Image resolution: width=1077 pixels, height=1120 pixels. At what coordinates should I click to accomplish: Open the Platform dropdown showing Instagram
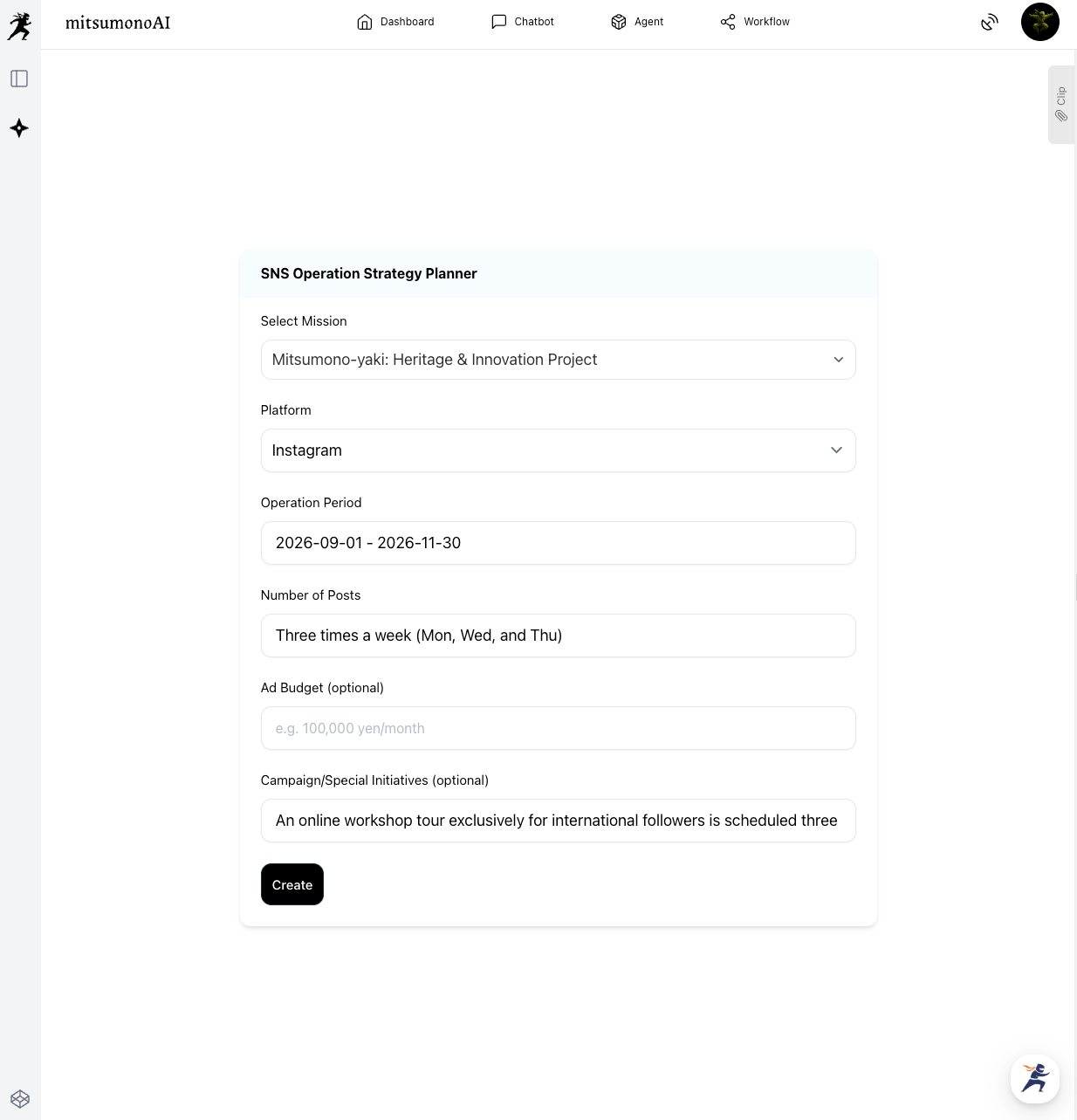click(558, 450)
